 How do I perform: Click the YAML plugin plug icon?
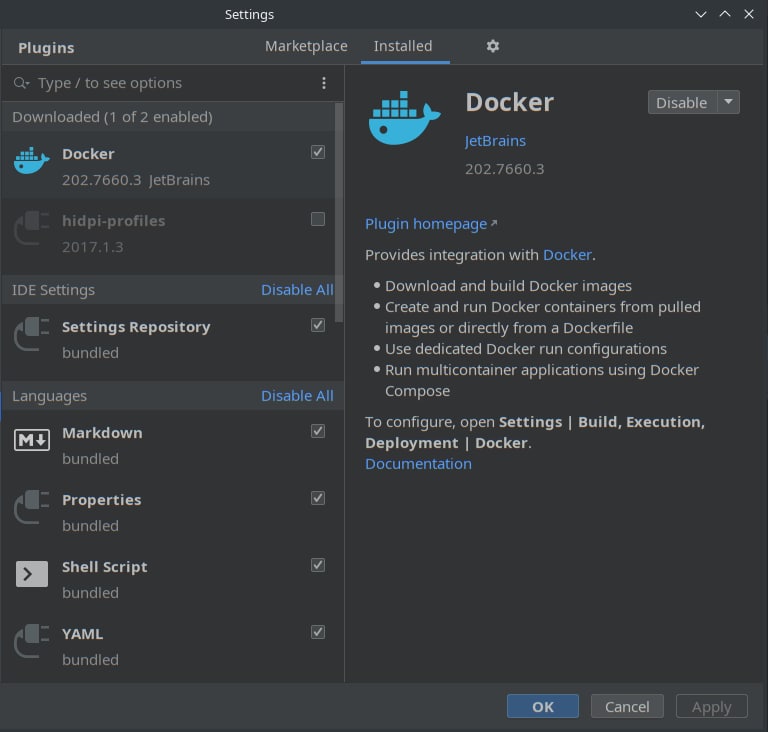pos(32,640)
